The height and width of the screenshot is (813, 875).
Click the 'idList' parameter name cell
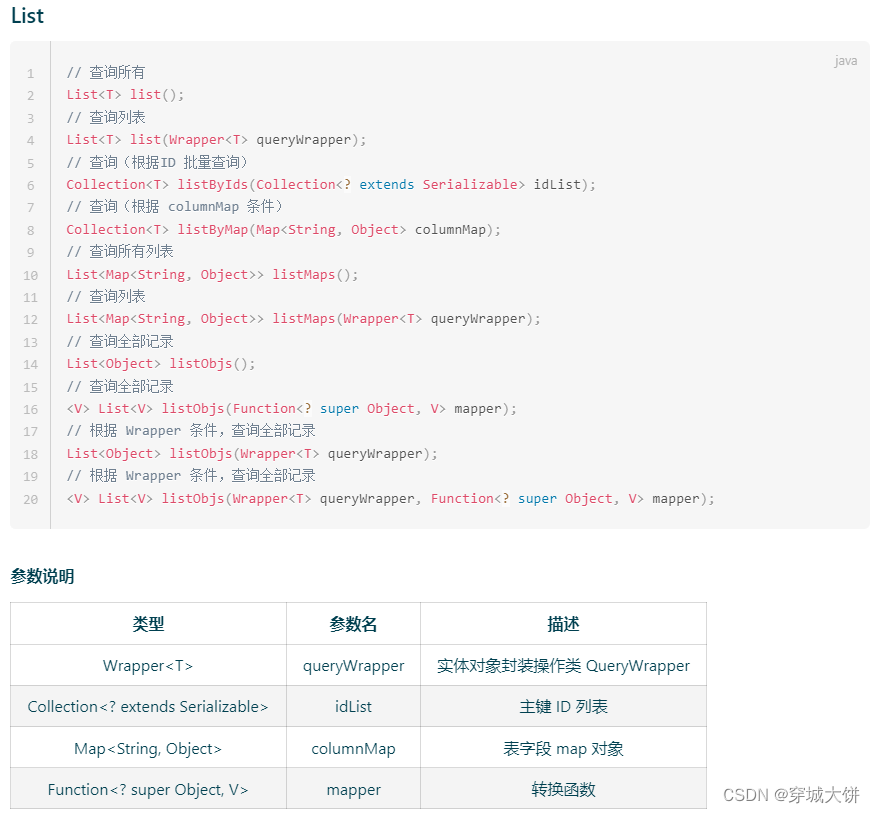[x=353, y=706]
